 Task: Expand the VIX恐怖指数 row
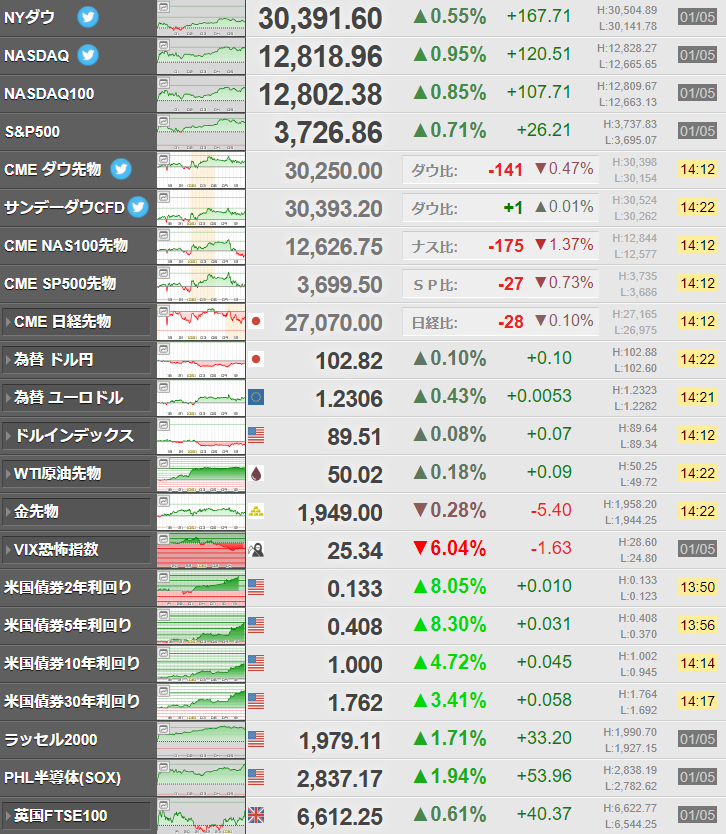[77, 549]
